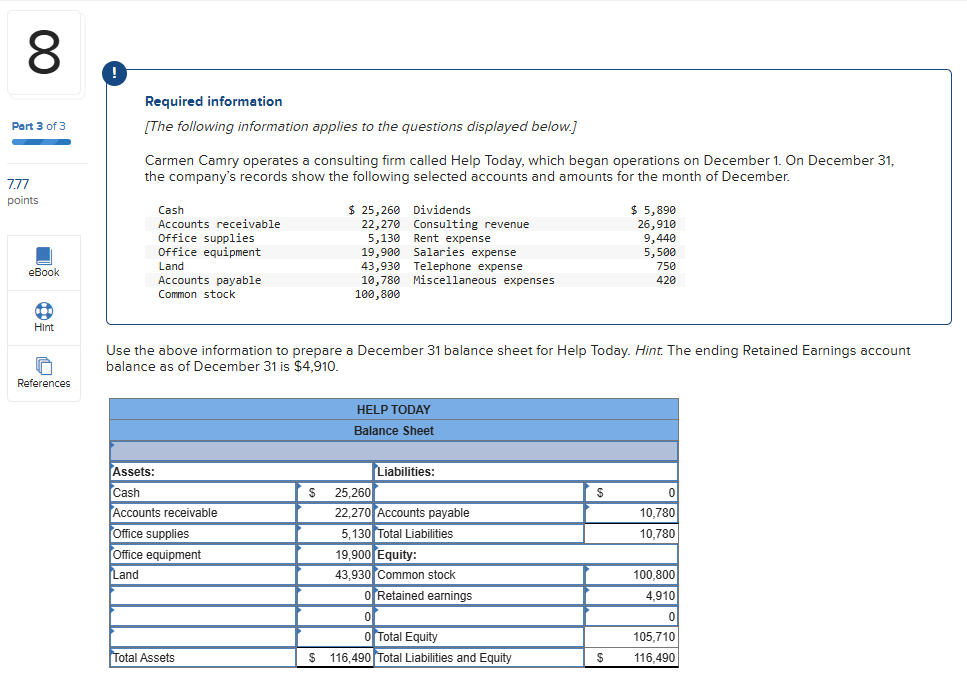The height and width of the screenshot is (688, 967).
Task: Edit Accounts receivable amount in balance sheet
Action: coord(335,513)
